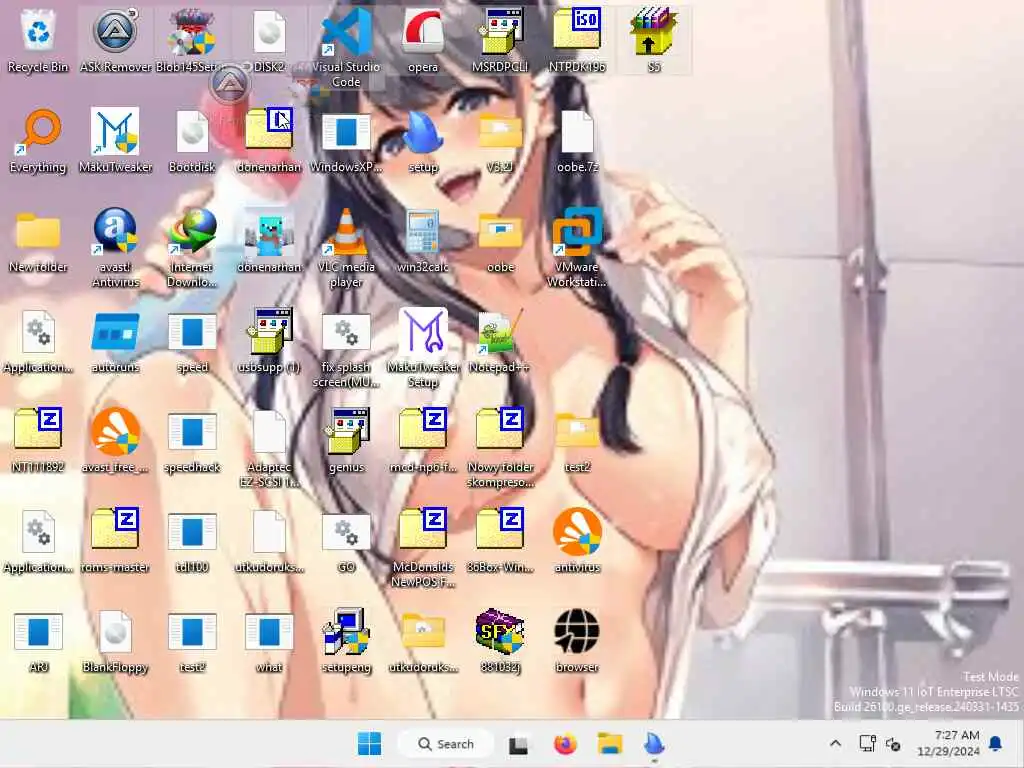The image size is (1024, 768).
Task: Open the Windows Start menu
Action: coord(370,744)
